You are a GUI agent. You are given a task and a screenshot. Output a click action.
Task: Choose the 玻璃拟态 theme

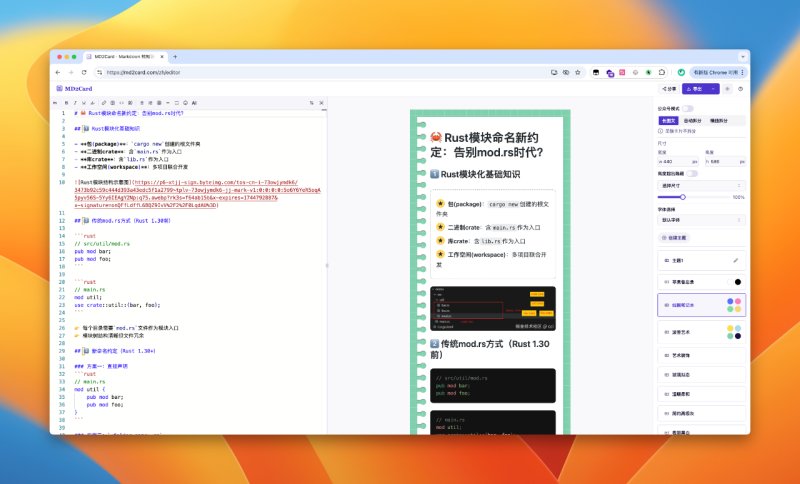(701, 374)
